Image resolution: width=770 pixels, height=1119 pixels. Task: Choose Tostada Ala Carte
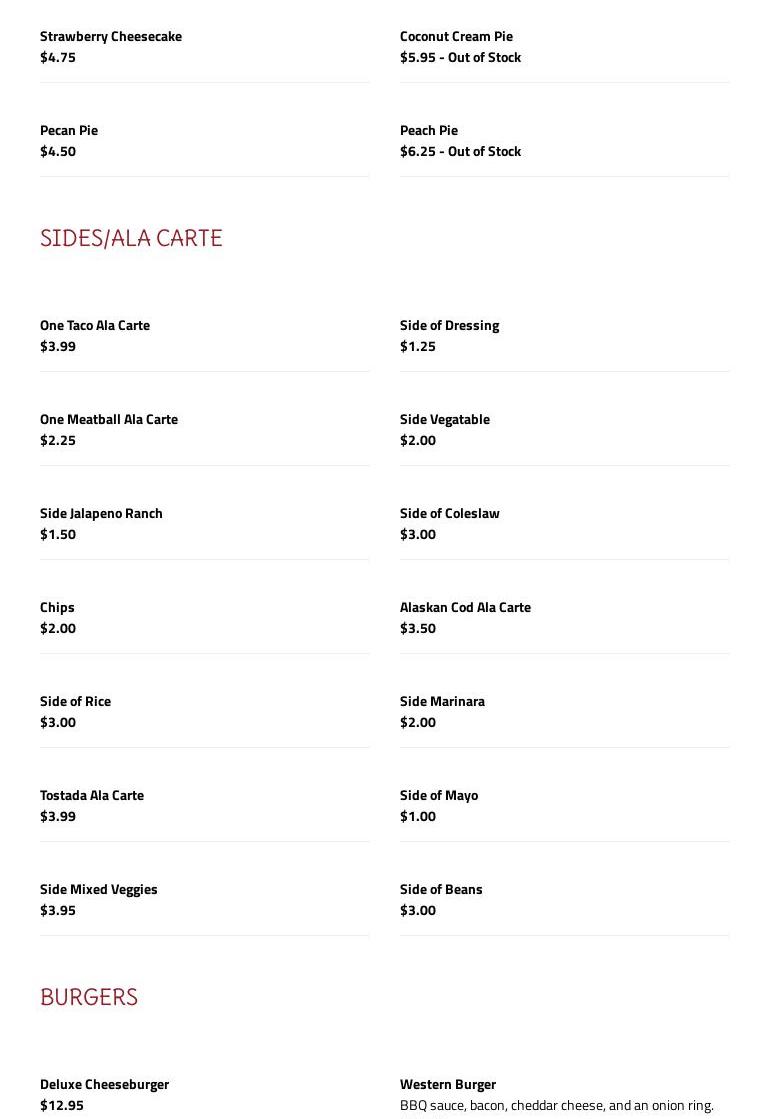pyautogui.click(x=92, y=796)
